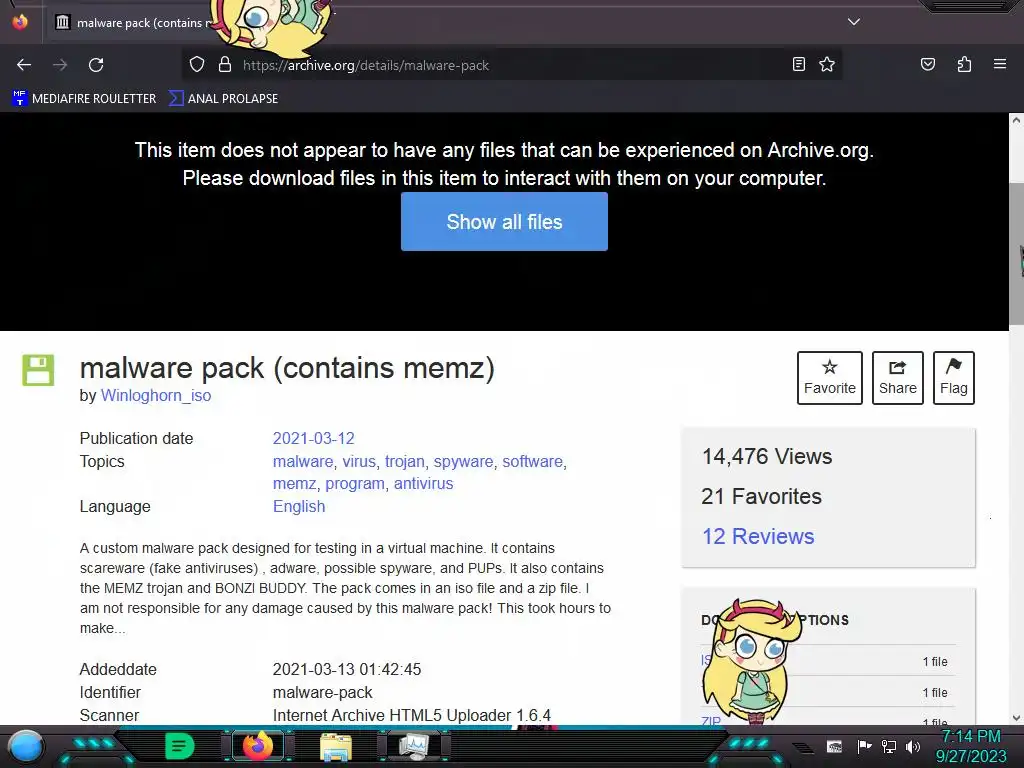Open Firefox View icon at tab strip start
The height and width of the screenshot is (768, 1024).
coord(20,22)
